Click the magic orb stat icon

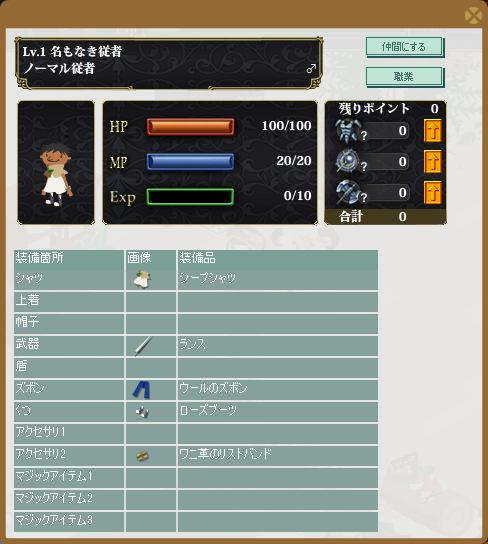(348, 161)
